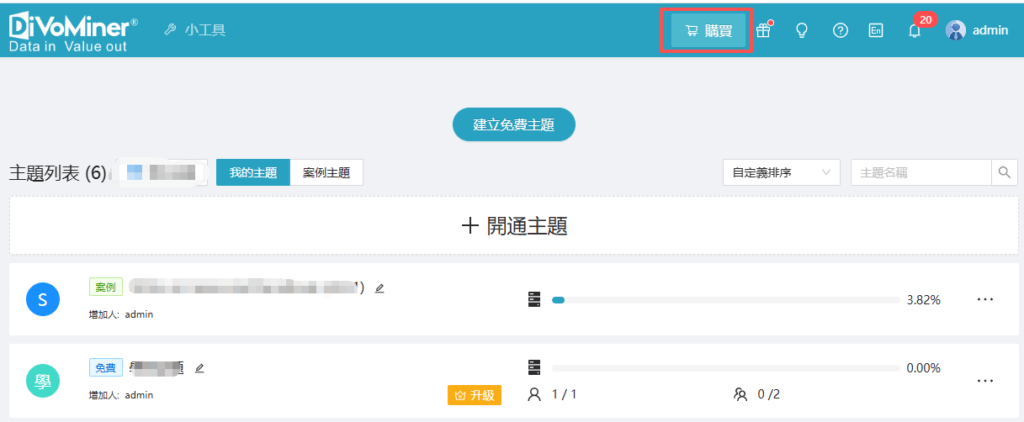Edit the 案例 topic name pencil icon
The width and height of the screenshot is (1024, 422).
pos(379,288)
